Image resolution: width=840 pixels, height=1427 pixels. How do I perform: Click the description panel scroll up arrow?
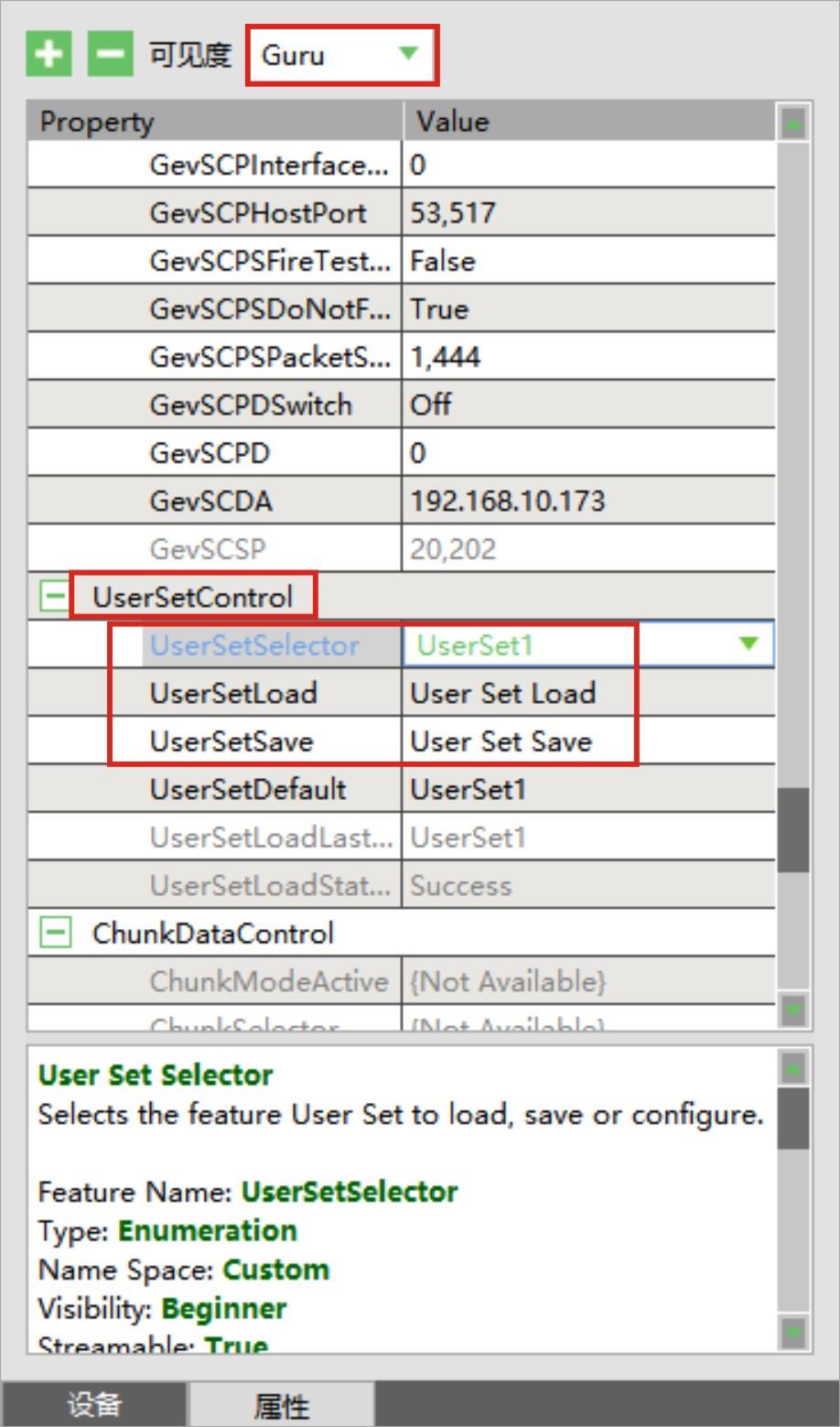[x=792, y=1067]
